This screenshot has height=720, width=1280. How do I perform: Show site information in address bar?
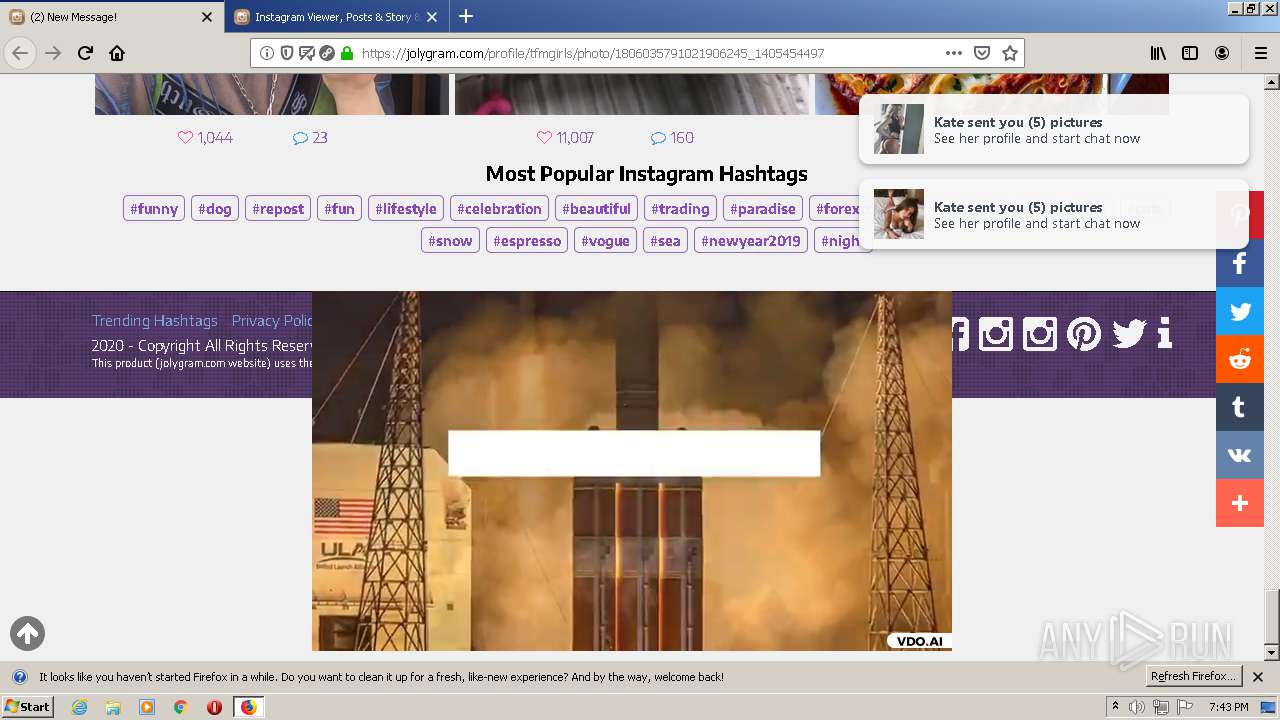coord(267,53)
